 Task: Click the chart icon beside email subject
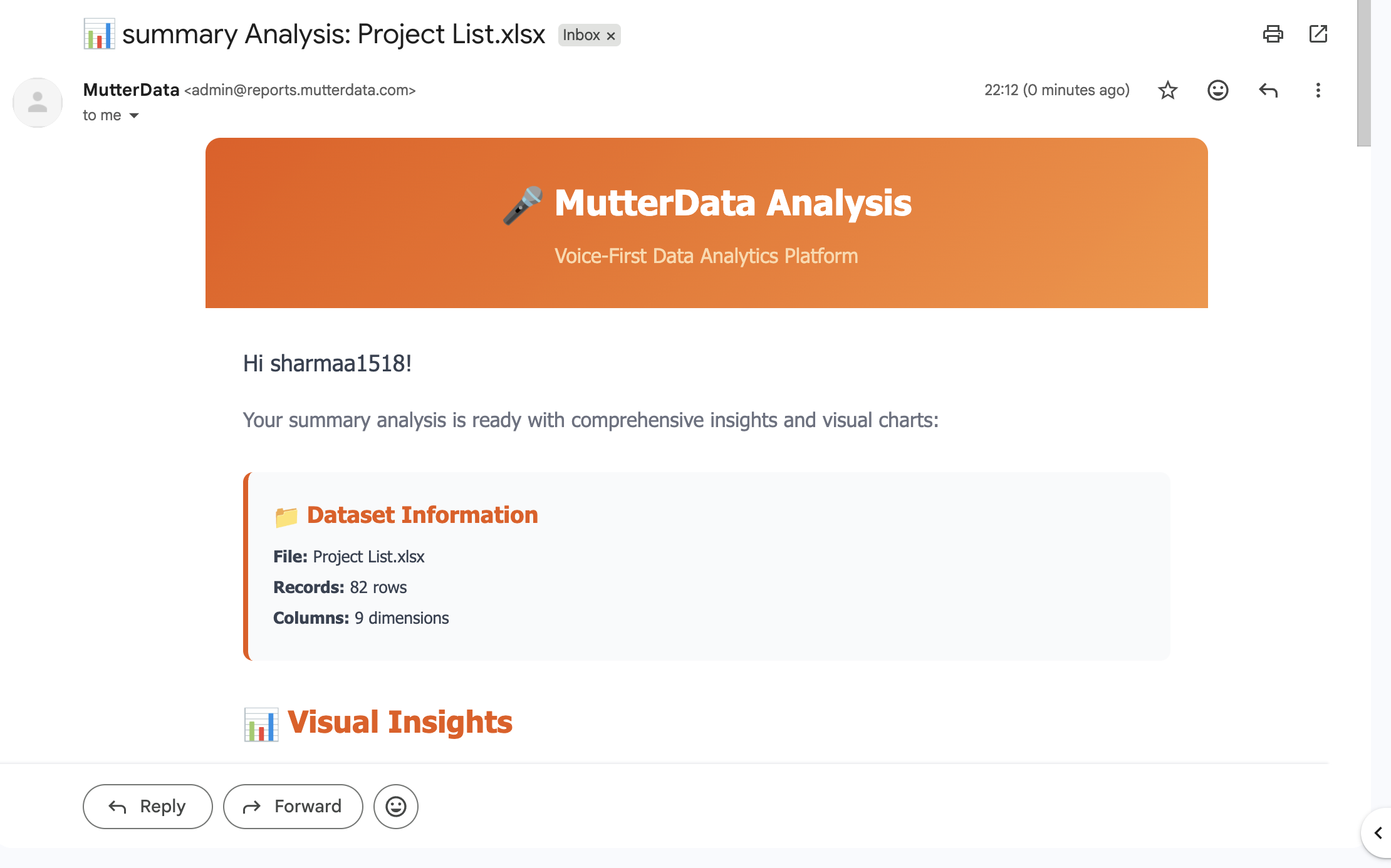[99, 34]
